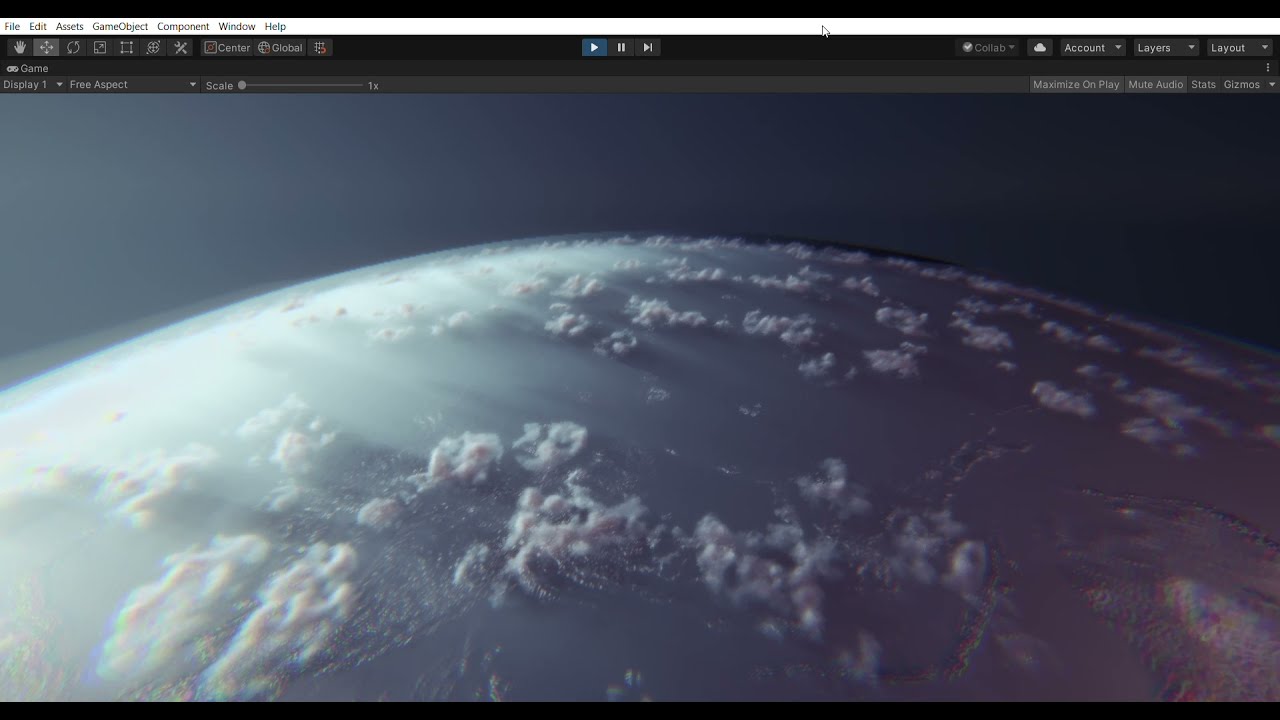Open the File menu

(12, 26)
